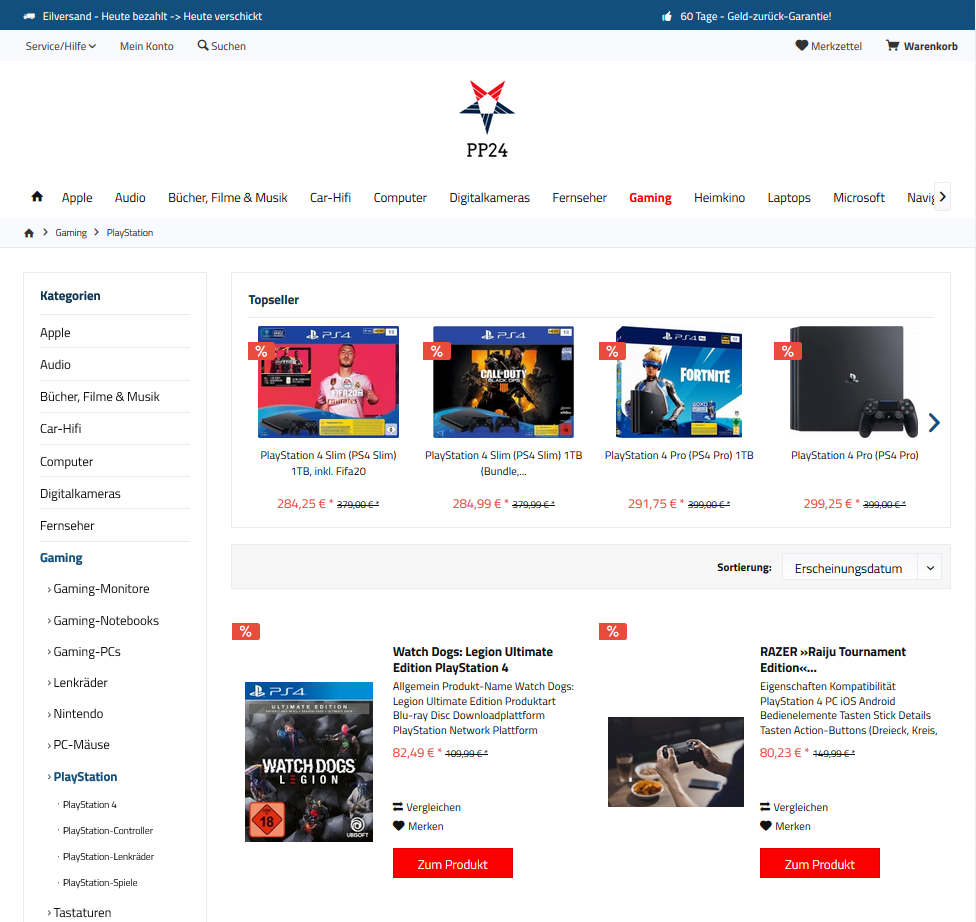Viewport: 976px width, 922px height.
Task: Click the discount badge on RAZER Raiju
Action: pos(613,631)
